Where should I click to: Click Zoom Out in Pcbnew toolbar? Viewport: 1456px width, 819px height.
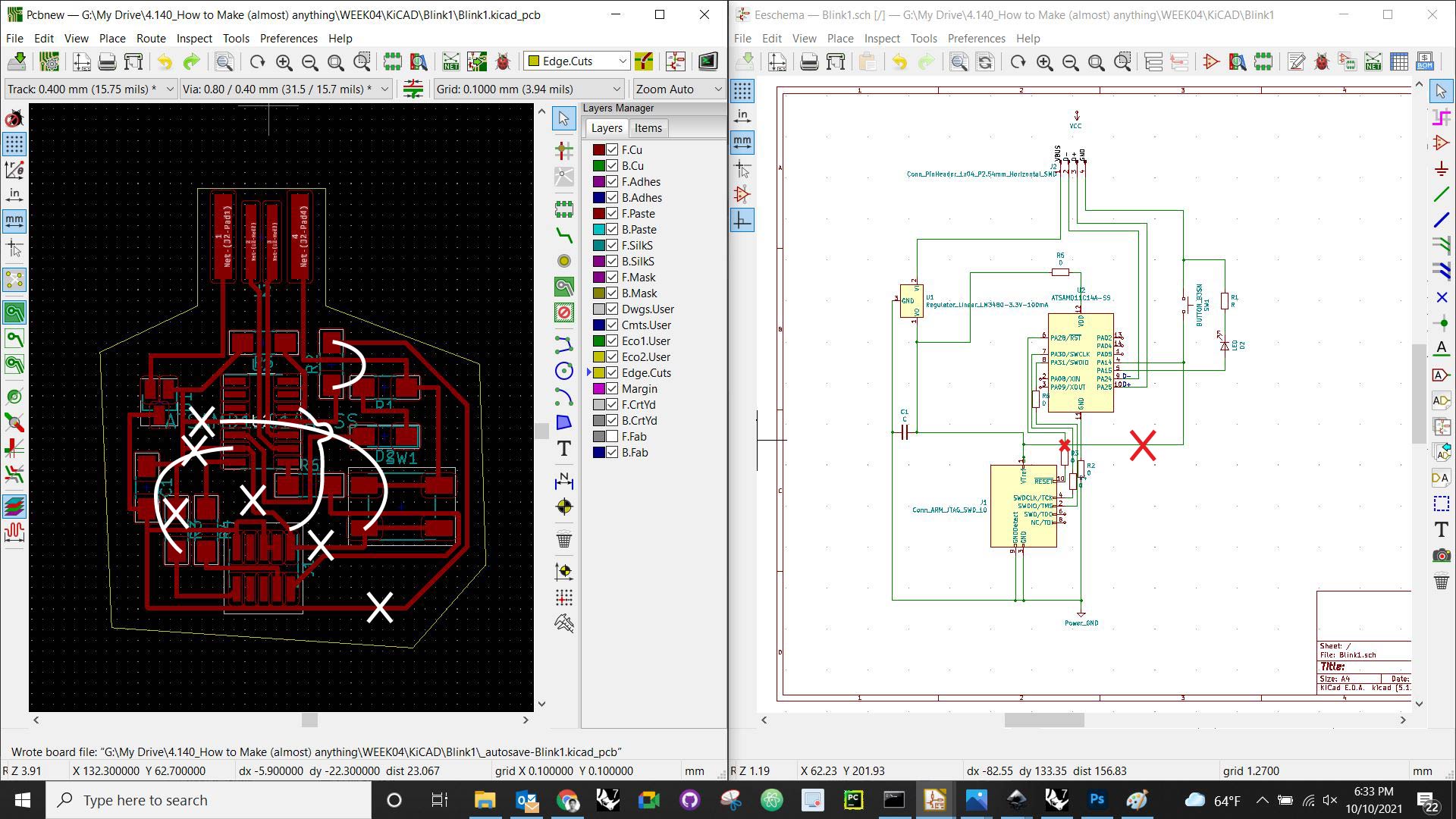pos(310,61)
